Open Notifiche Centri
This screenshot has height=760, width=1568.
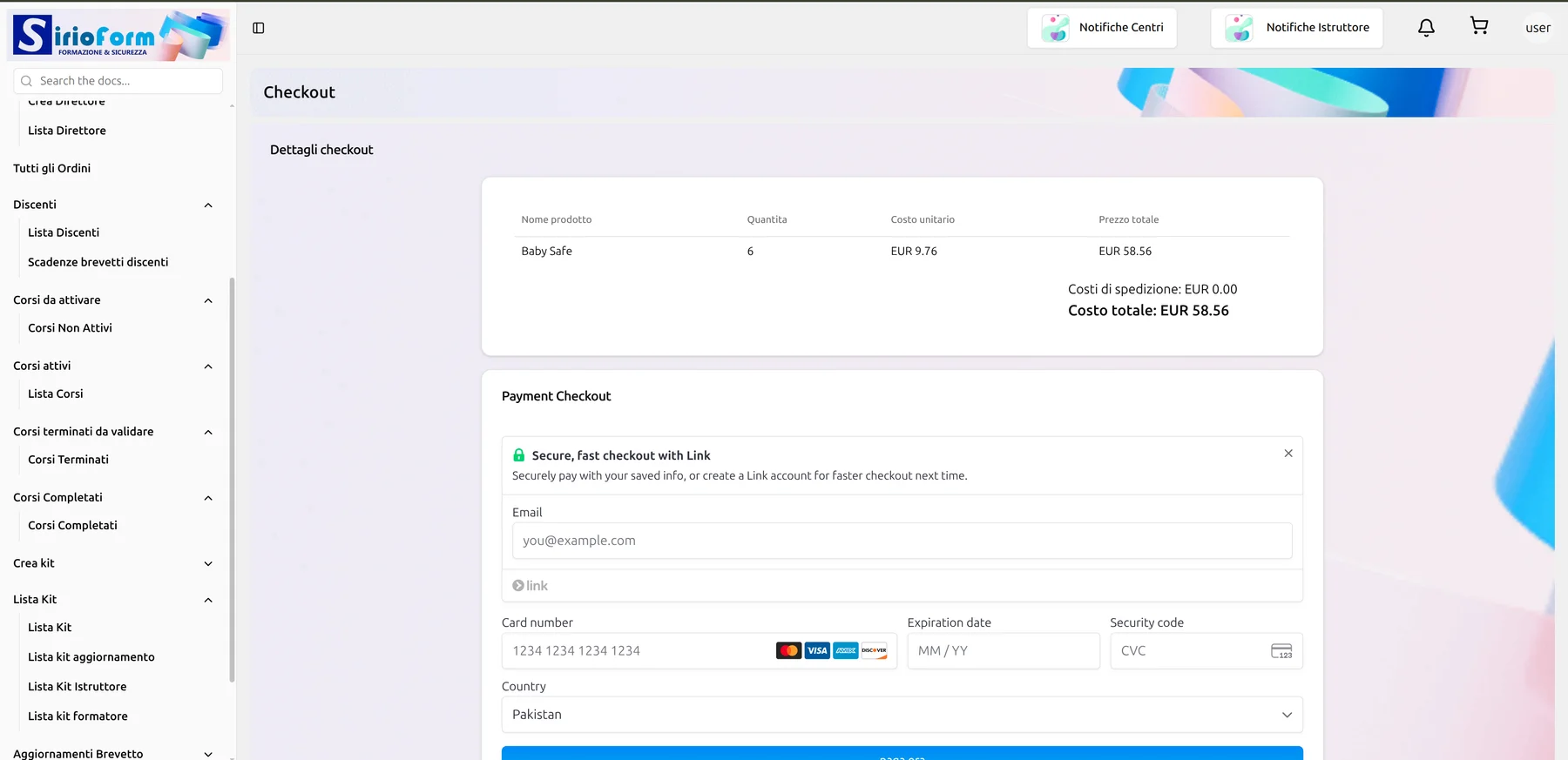click(x=1102, y=28)
